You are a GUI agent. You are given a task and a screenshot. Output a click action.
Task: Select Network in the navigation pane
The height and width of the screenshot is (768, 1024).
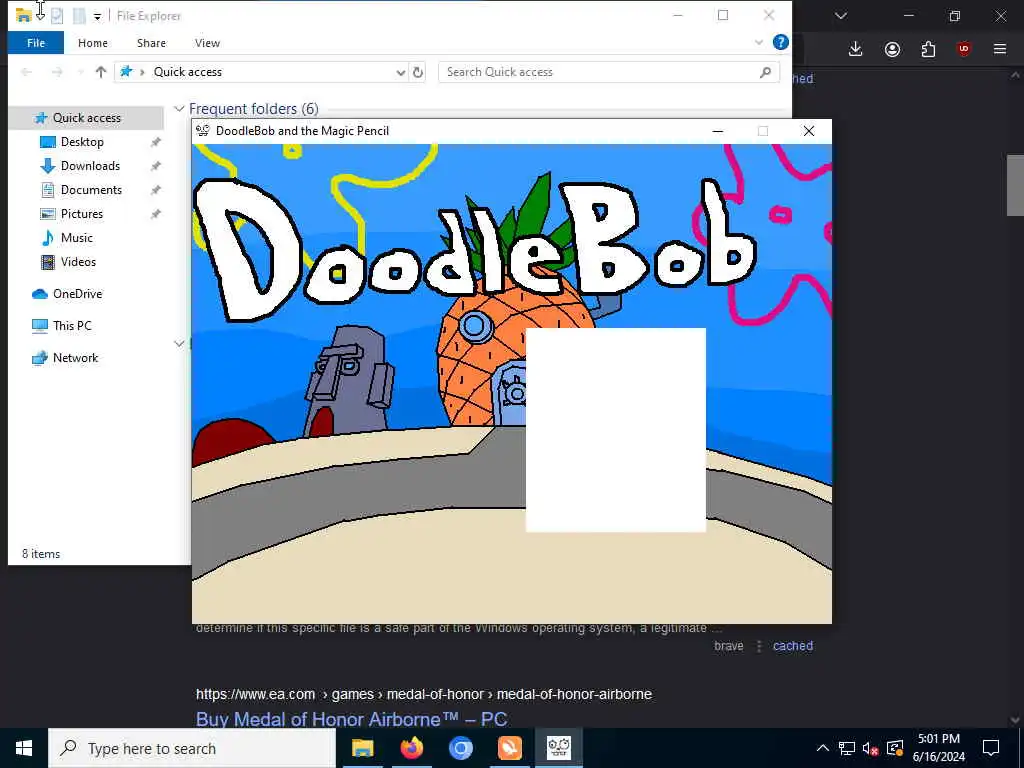tap(75, 358)
